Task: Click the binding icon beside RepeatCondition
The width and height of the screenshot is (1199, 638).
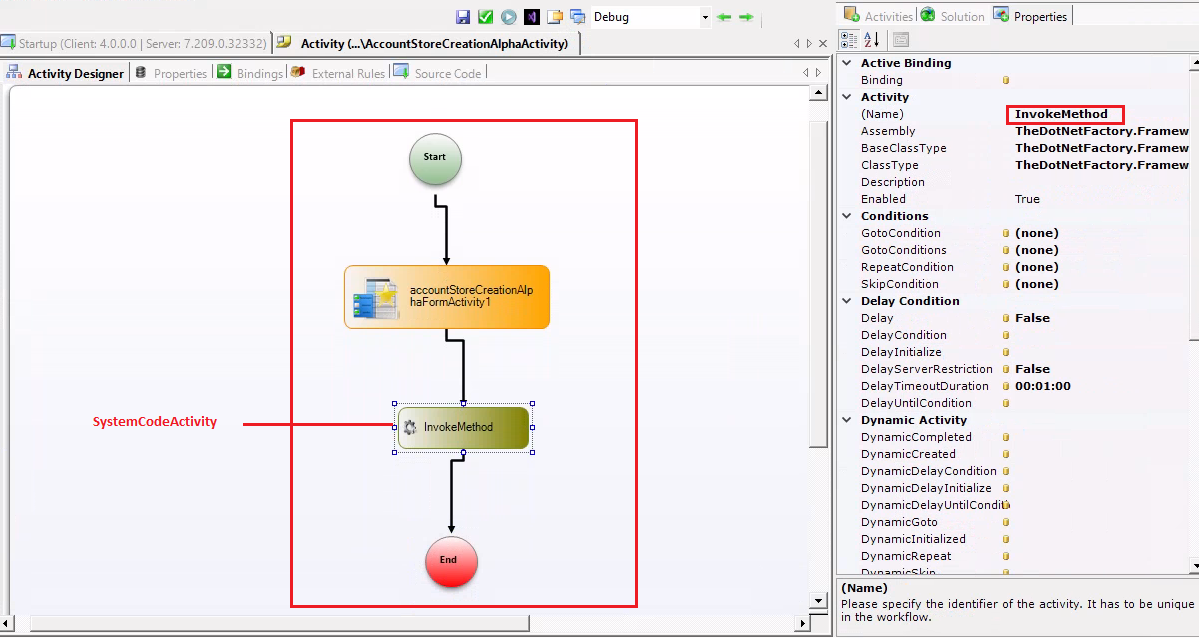Action: pos(1006,267)
